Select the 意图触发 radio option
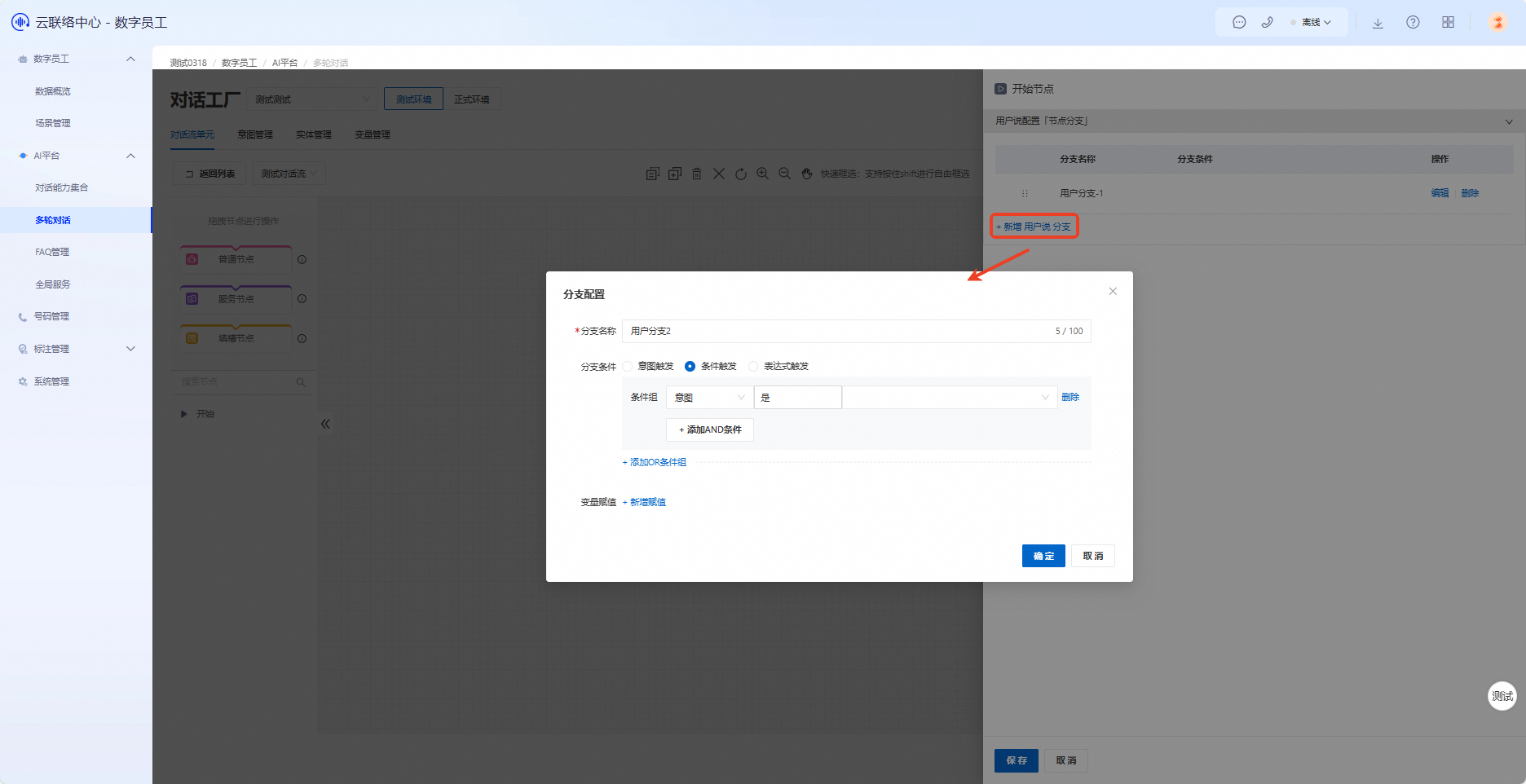Screen dimensions: 1526x784 pyautogui.click(x=628, y=367)
